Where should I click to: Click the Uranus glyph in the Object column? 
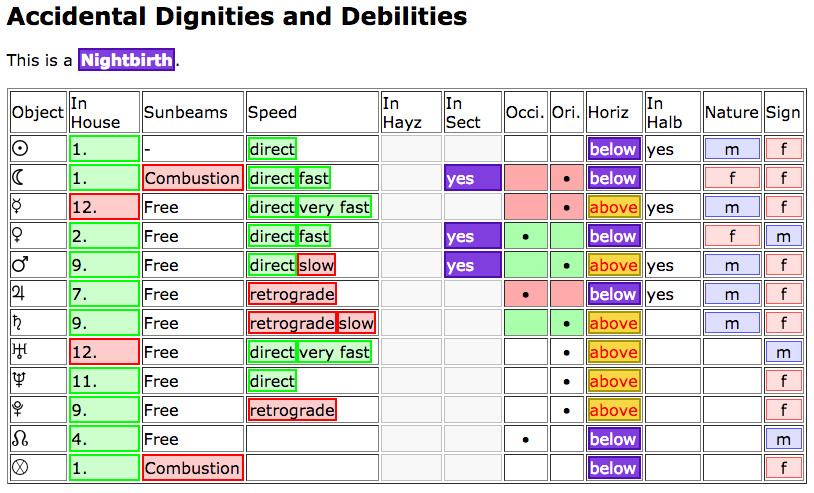(x=19, y=351)
